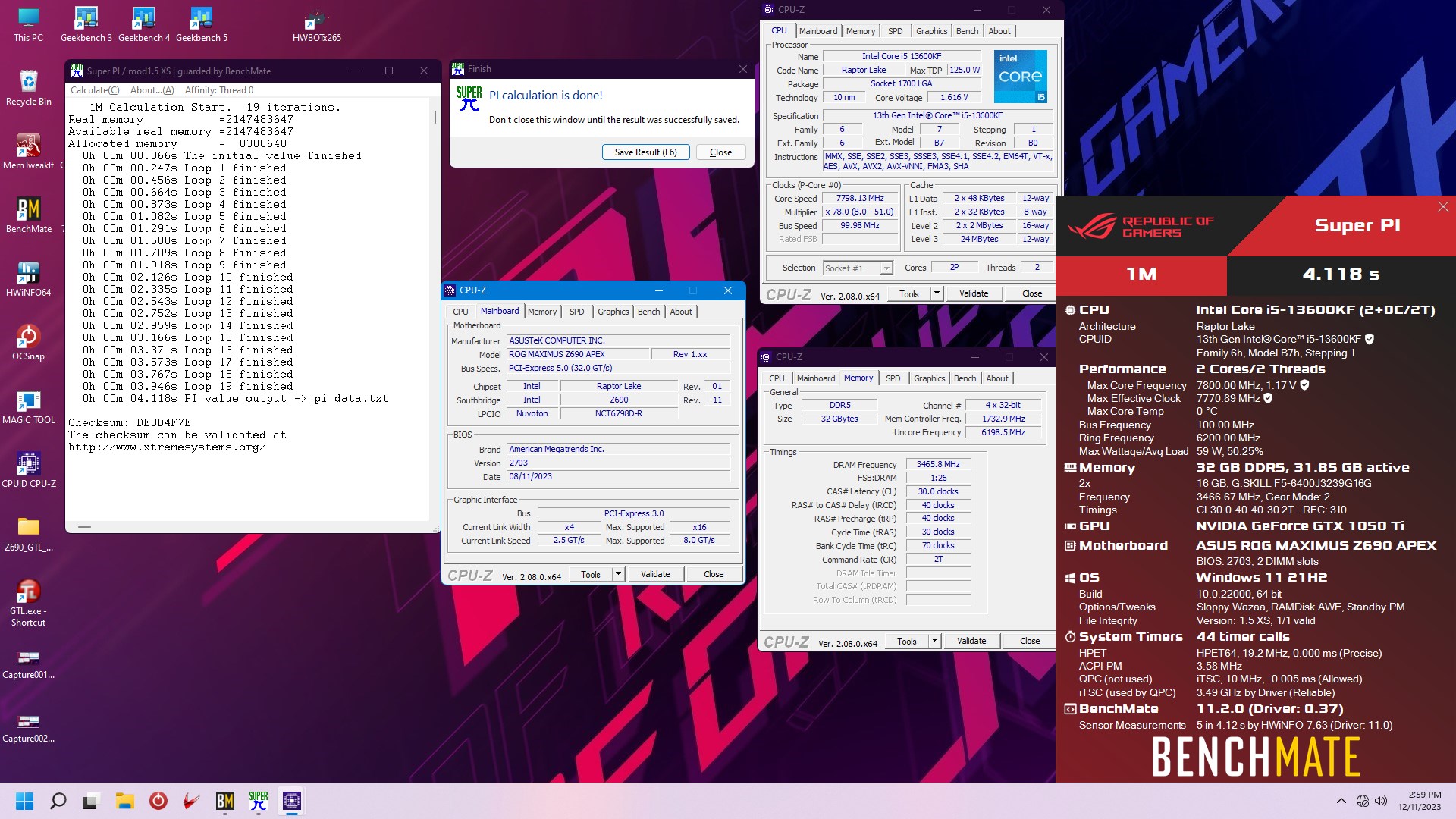Close the PI calculation done dialog

[x=720, y=152]
